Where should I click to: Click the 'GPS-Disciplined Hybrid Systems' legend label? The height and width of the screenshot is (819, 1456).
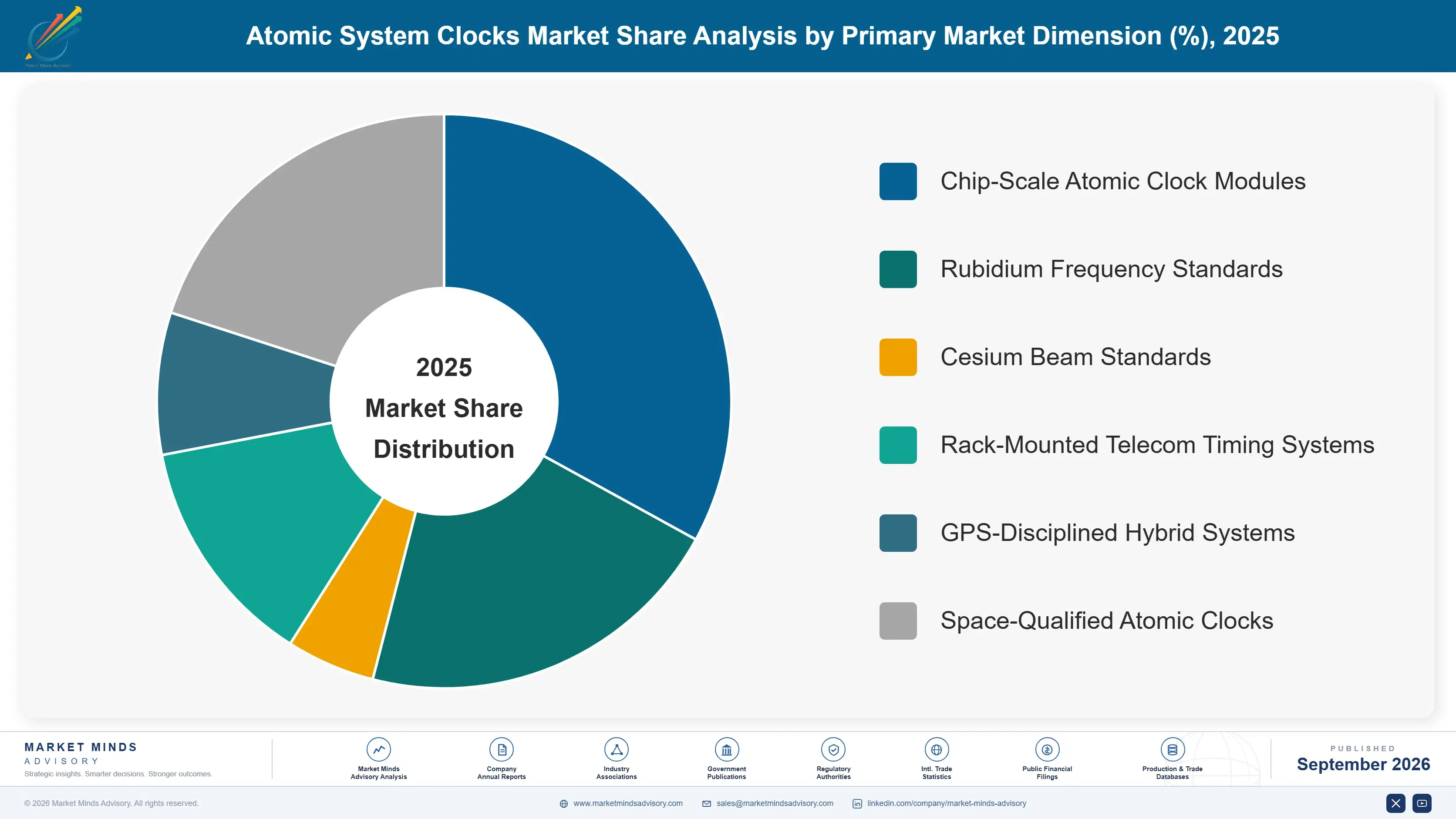[1117, 533]
